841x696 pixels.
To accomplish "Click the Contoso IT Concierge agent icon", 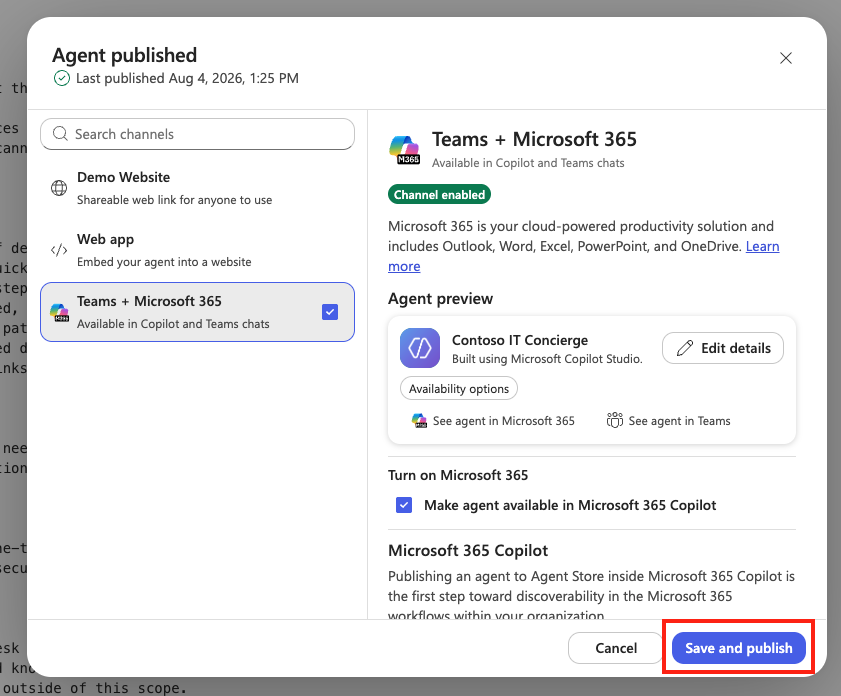I will pyautogui.click(x=420, y=348).
